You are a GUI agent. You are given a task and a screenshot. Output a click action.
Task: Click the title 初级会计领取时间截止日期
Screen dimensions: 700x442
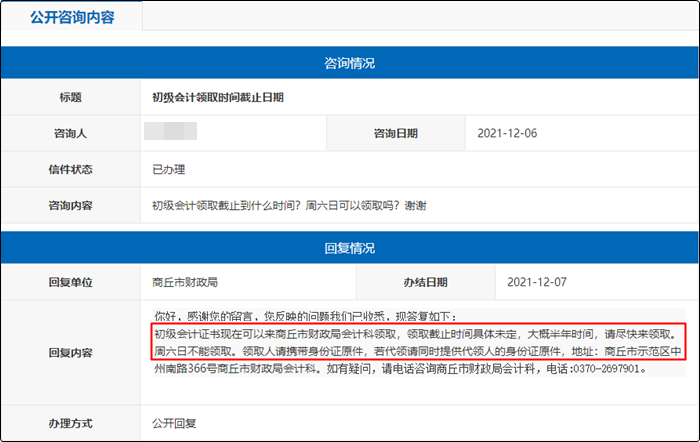click(218, 97)
